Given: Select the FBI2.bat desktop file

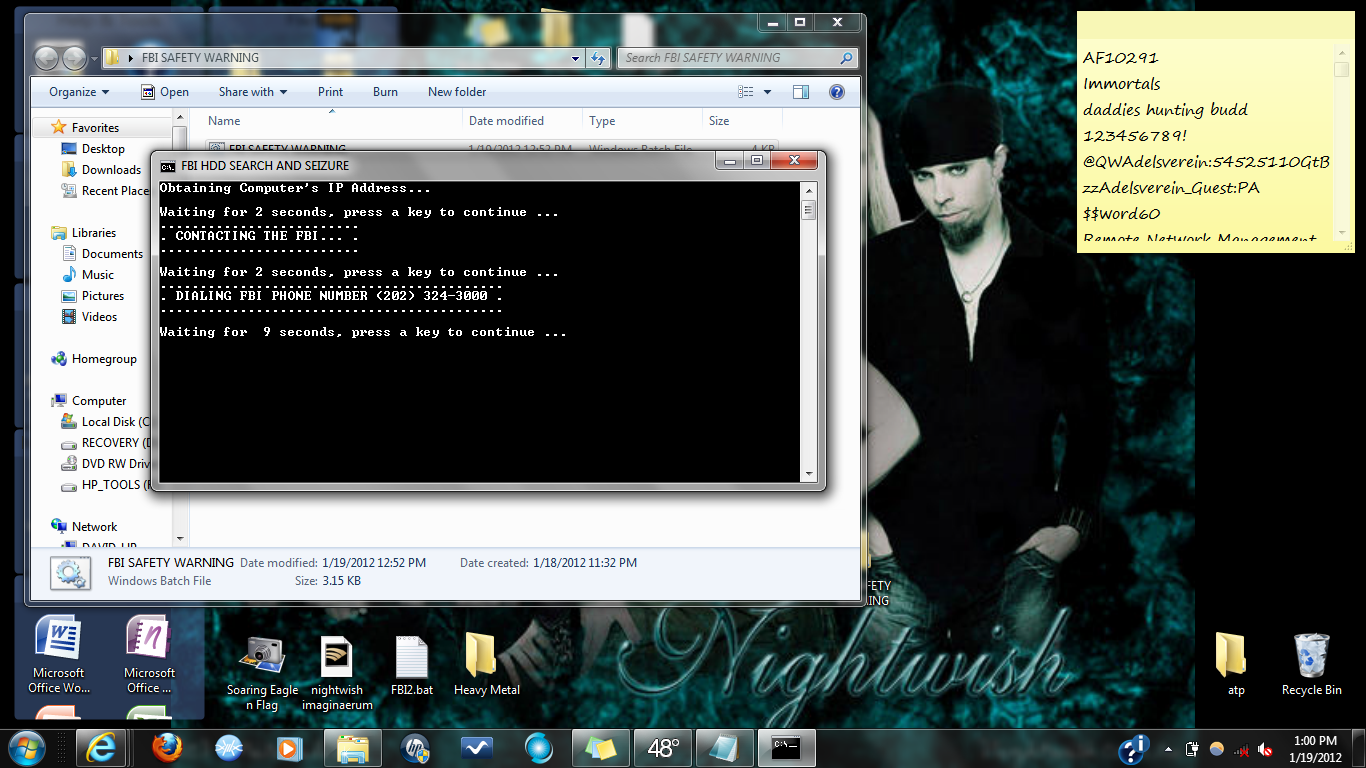Looking at the screenshot, I should pos(411,664).
